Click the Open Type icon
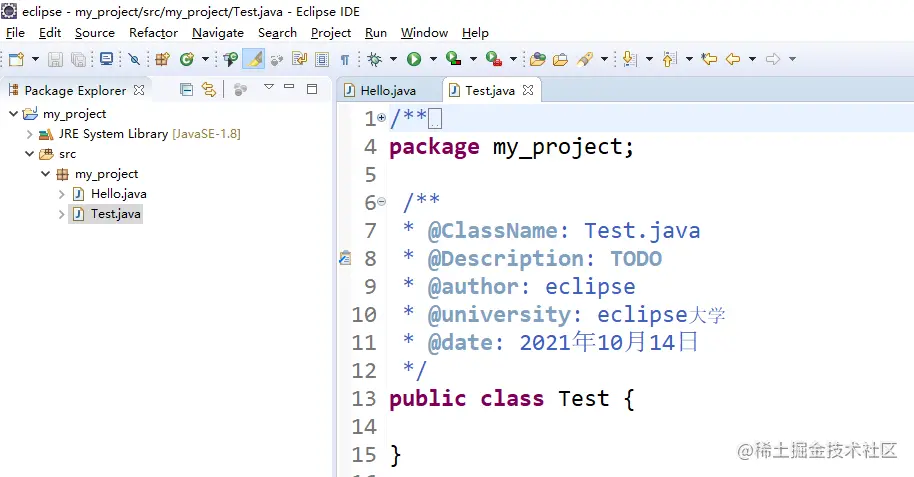 point(231,59)
